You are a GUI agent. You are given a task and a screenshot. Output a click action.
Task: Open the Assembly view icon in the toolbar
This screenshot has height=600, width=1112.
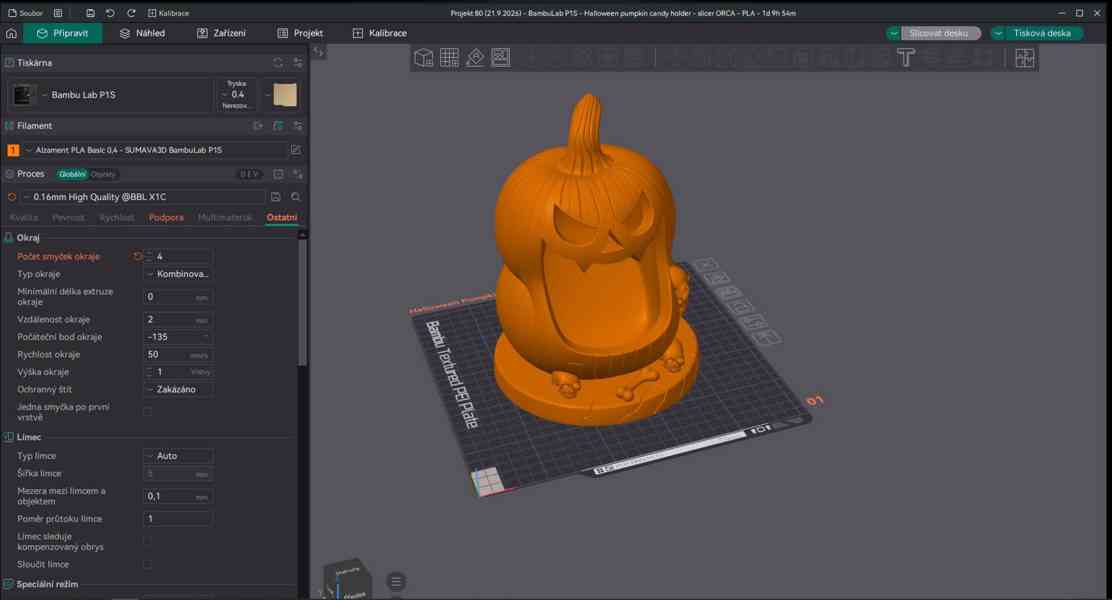tap(1025, 57)
